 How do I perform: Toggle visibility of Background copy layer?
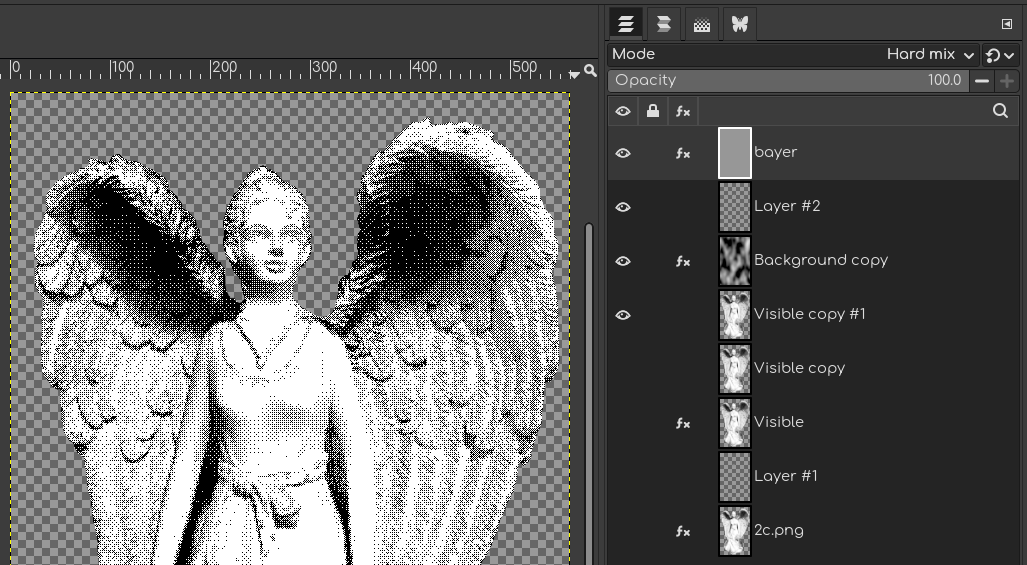pyautogui.click(x=623, y=261)
